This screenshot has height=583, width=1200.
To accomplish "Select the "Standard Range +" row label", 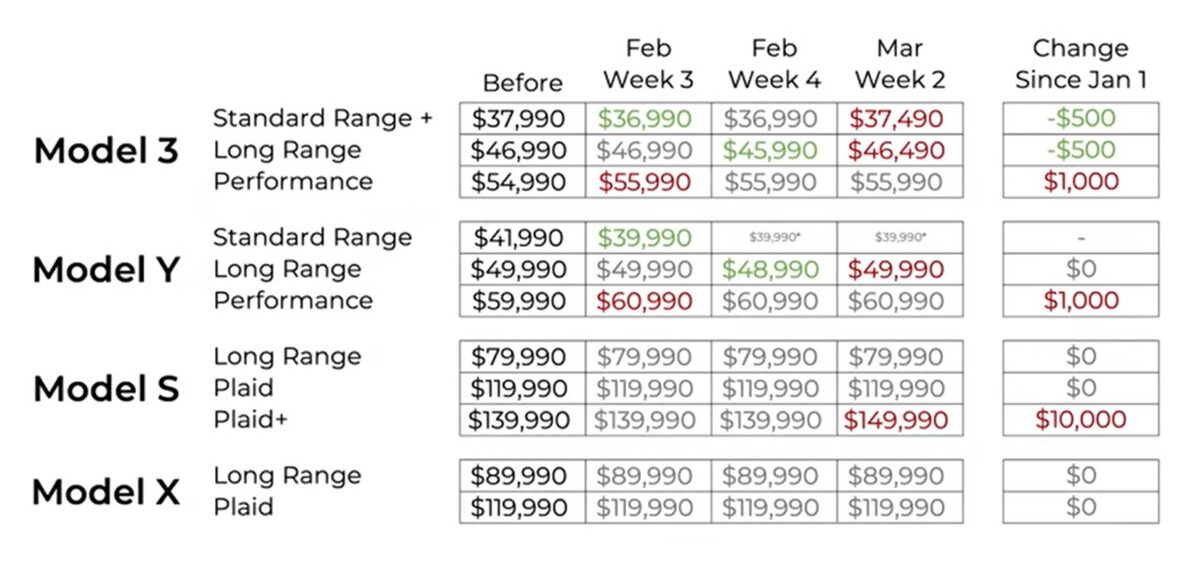I will (322, 118).
